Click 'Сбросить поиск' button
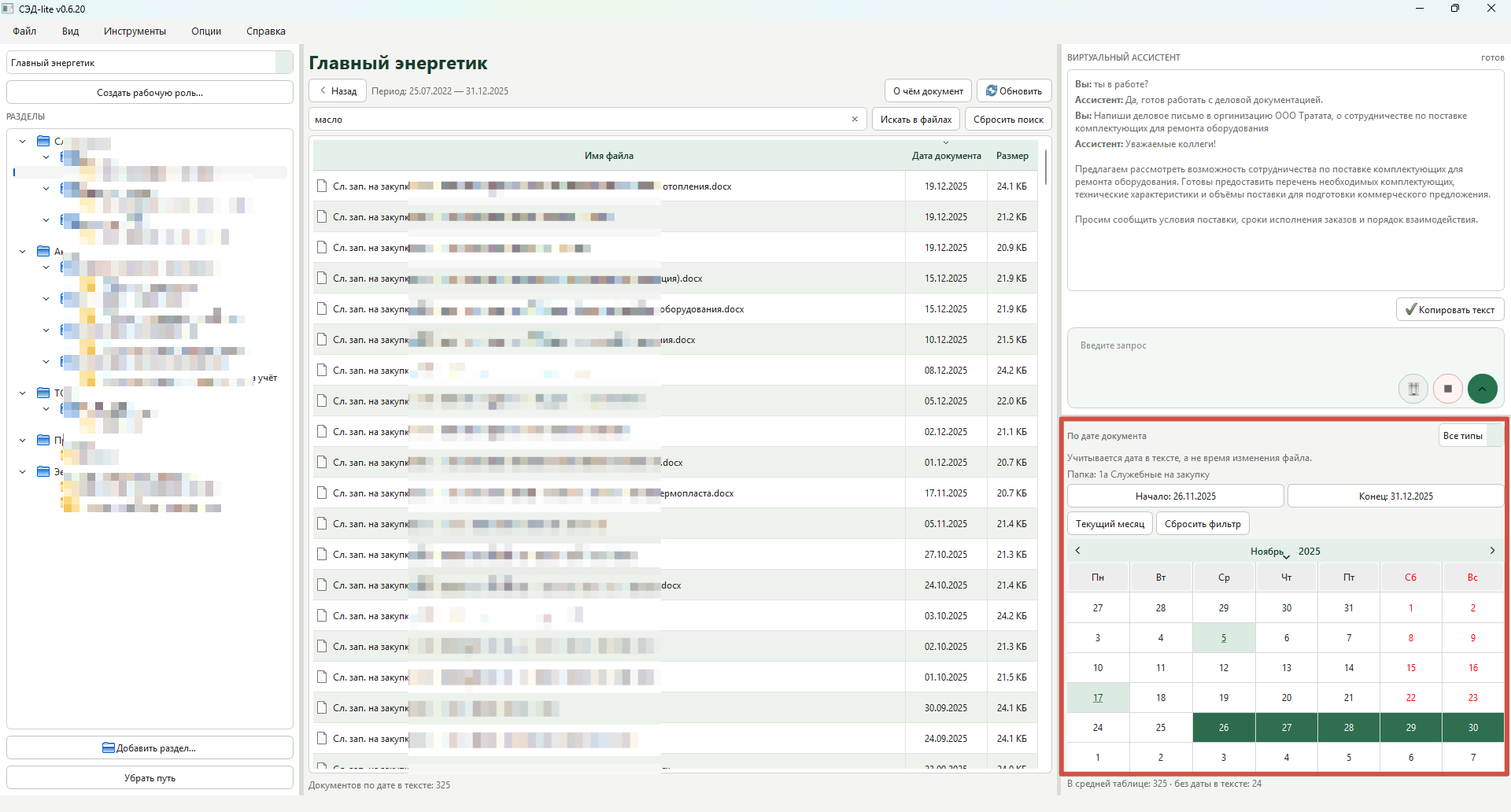1511x812 pixels. click(x=1008, y=120)
